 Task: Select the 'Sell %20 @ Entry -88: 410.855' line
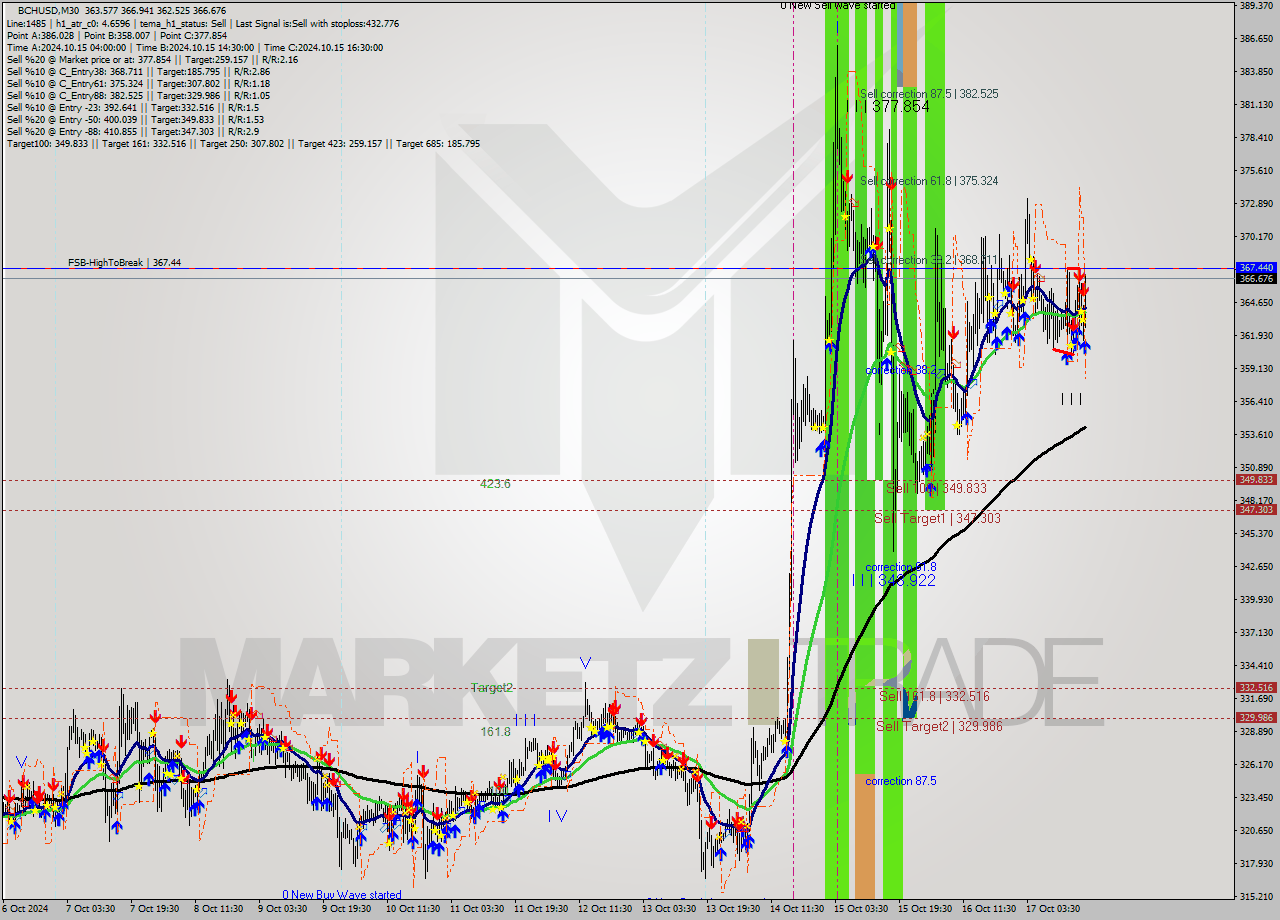133,132
